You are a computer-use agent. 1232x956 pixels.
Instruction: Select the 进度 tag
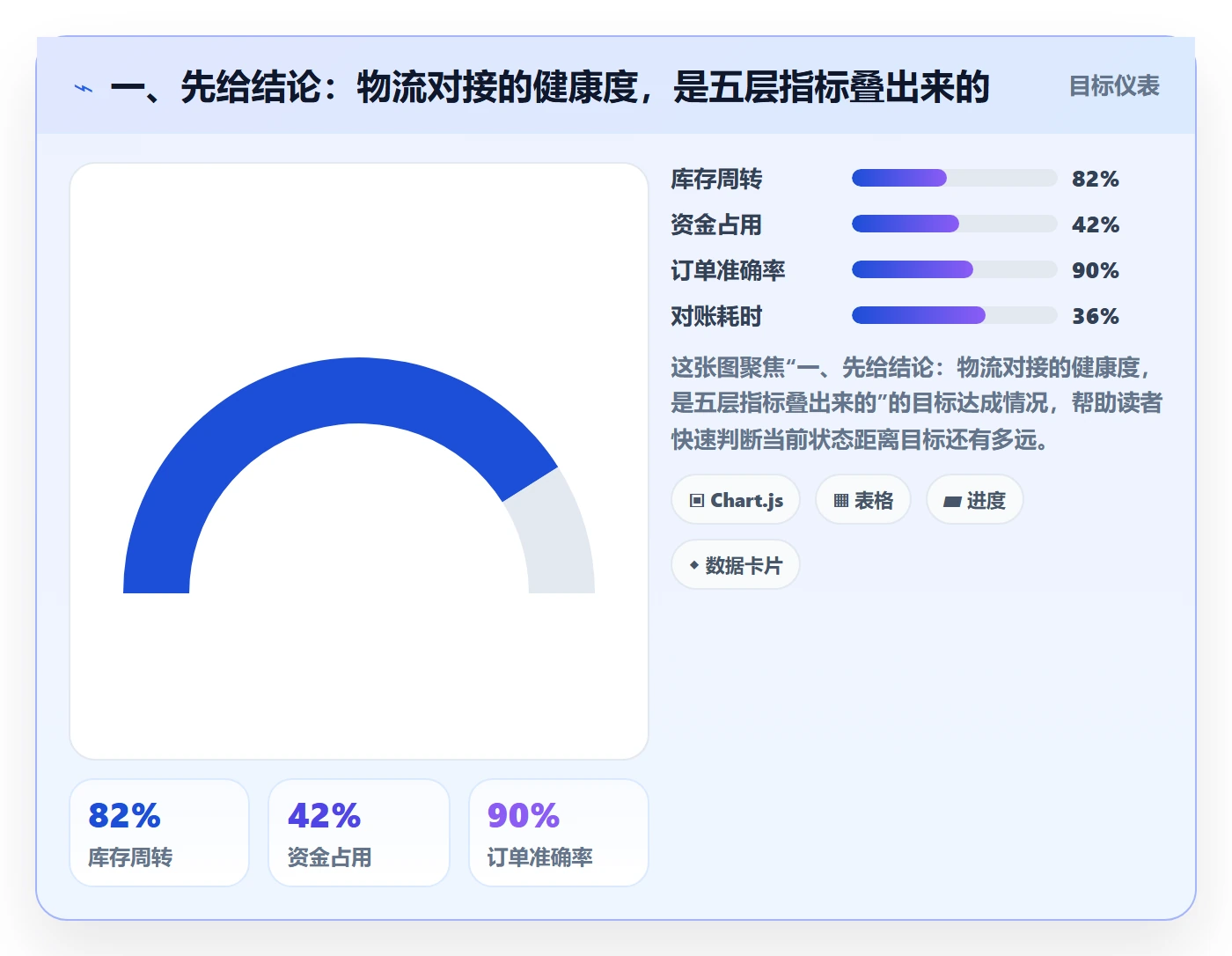(x=975, y=500)
